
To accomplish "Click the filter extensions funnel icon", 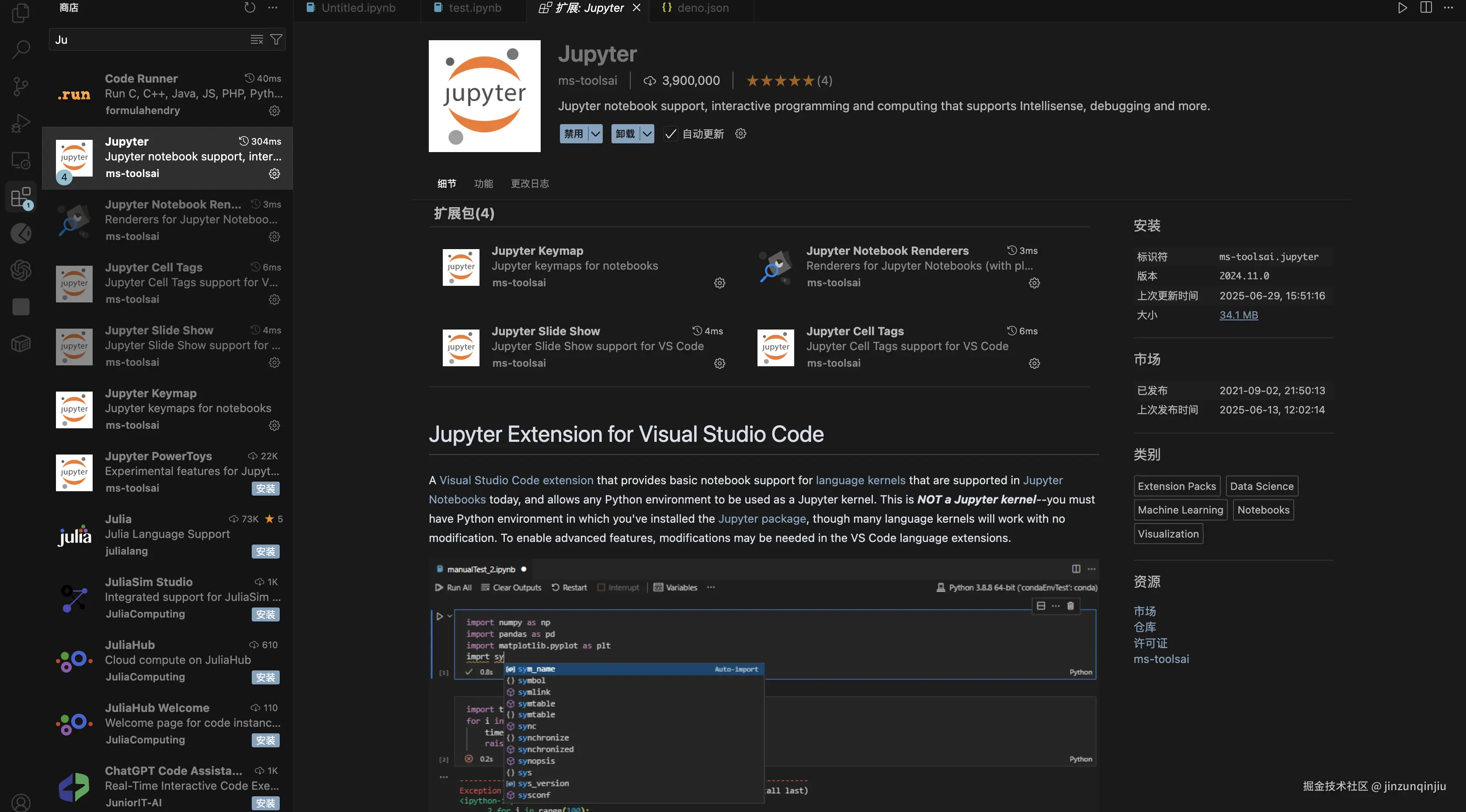I will pyautogui.click(x=276, y=39).
